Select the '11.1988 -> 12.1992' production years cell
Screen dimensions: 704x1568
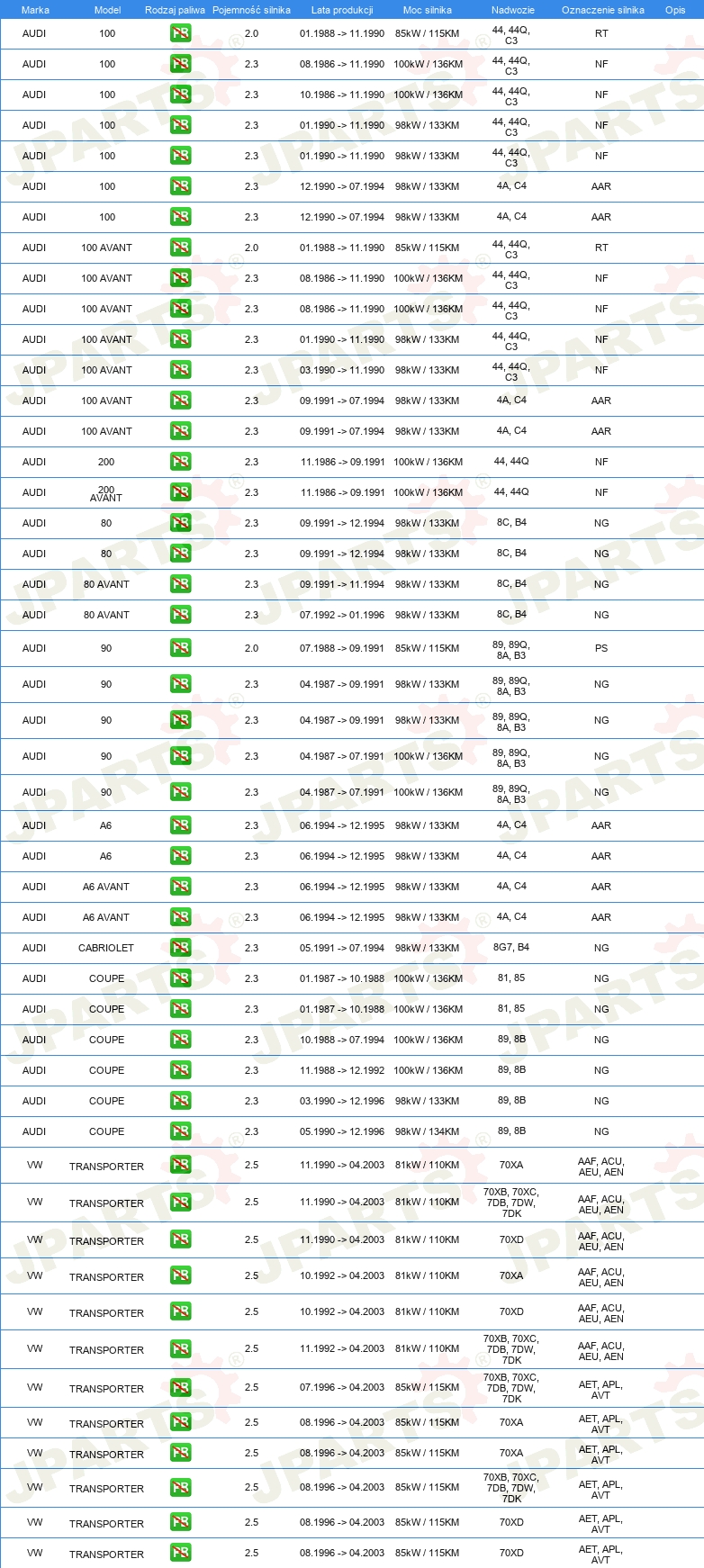point(342,1070)
